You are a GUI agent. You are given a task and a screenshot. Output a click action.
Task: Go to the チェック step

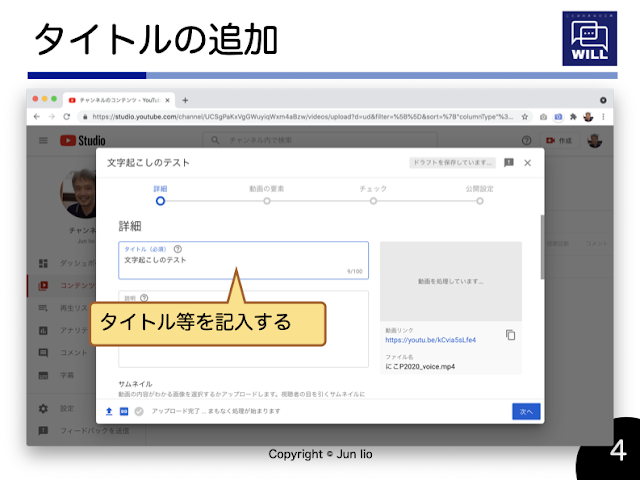[373, 195]
